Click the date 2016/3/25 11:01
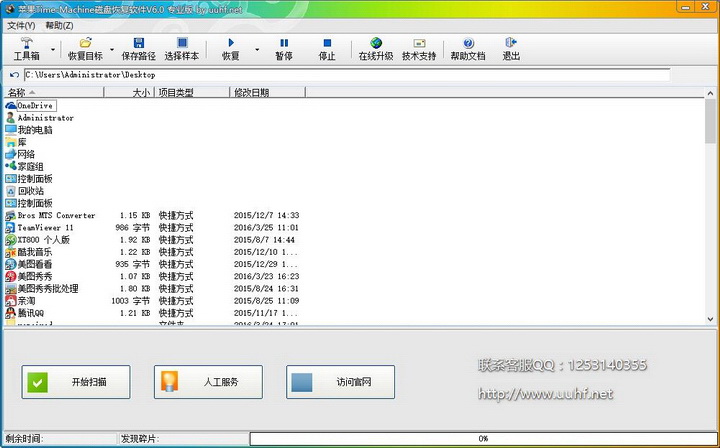 266,228
